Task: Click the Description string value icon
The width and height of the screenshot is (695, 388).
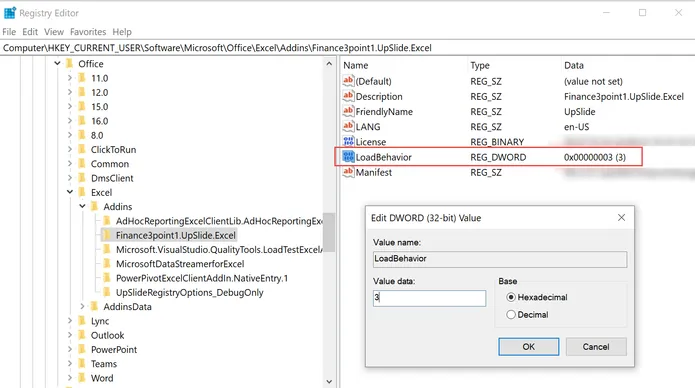Action: 348,96
